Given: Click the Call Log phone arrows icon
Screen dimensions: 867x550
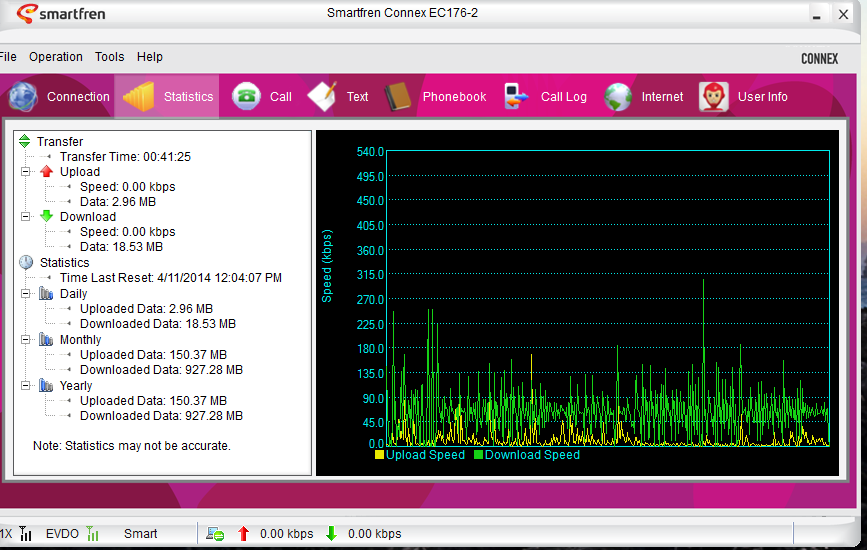Looking at the screenshot, I should click(x=516, y=97).
